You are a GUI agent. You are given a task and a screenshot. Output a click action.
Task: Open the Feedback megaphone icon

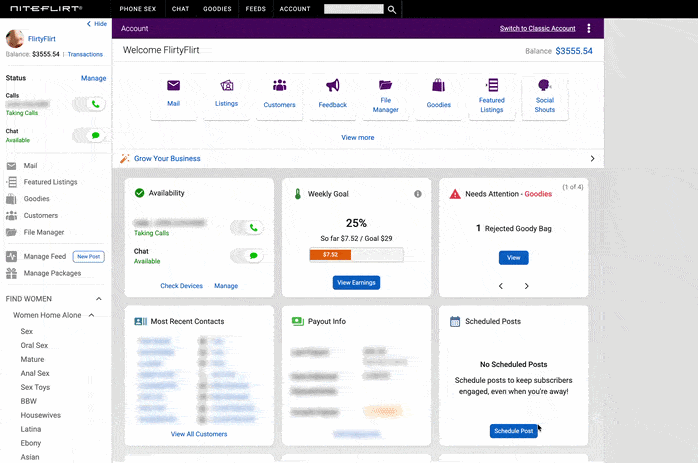tap(333, 85)
